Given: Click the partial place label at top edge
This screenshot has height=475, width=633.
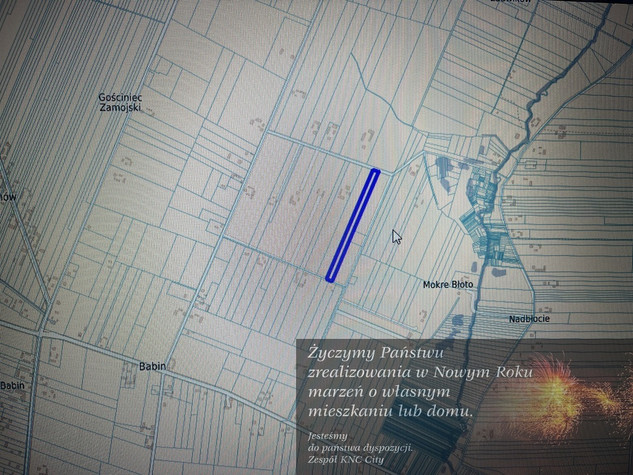Looking at the screenshot, I should (511, 3).
